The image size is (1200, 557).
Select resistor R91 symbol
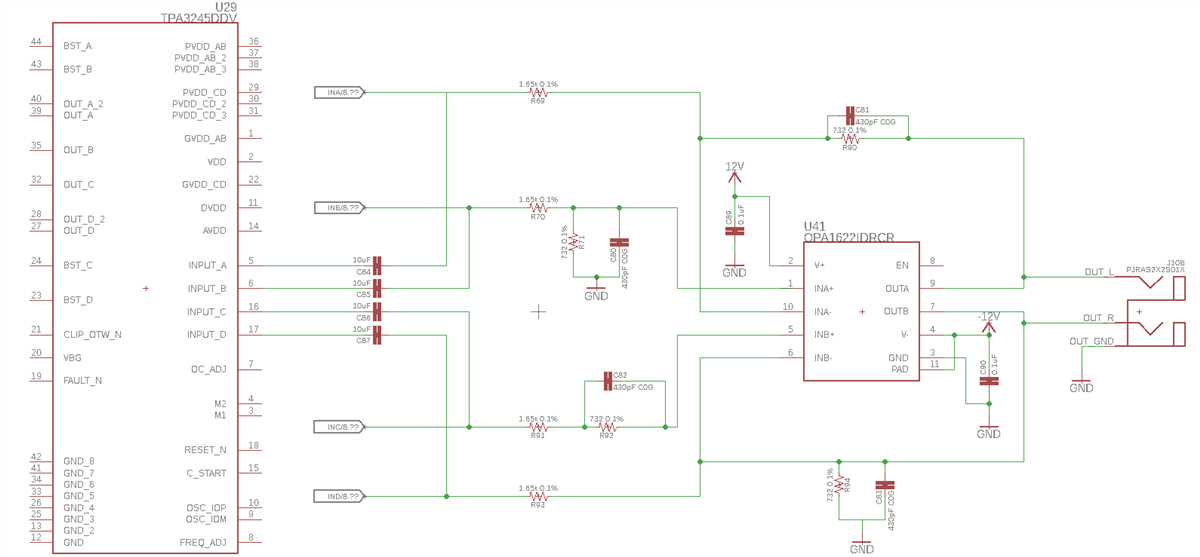(x=538, y=427)
